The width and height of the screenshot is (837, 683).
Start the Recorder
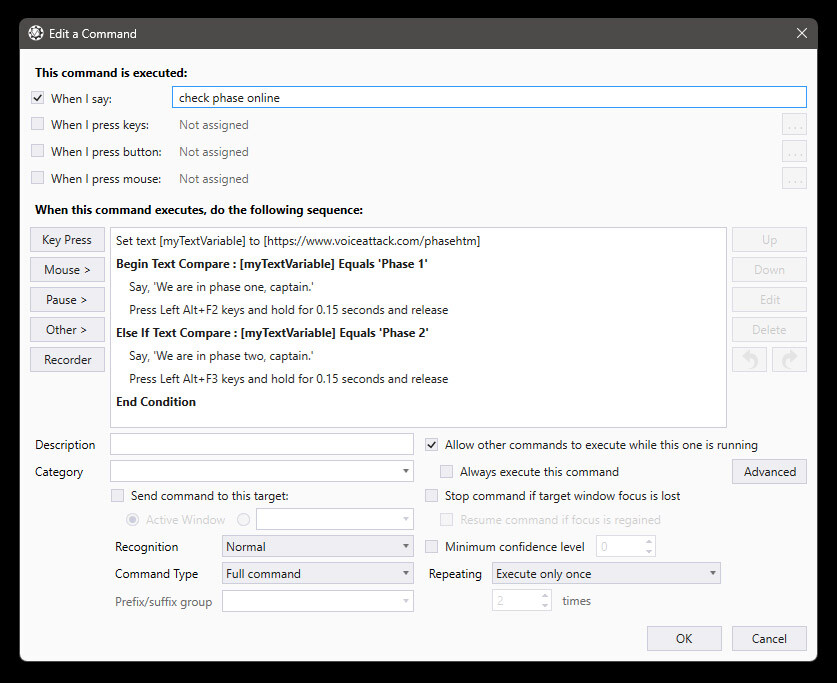[x=67, y=359]
